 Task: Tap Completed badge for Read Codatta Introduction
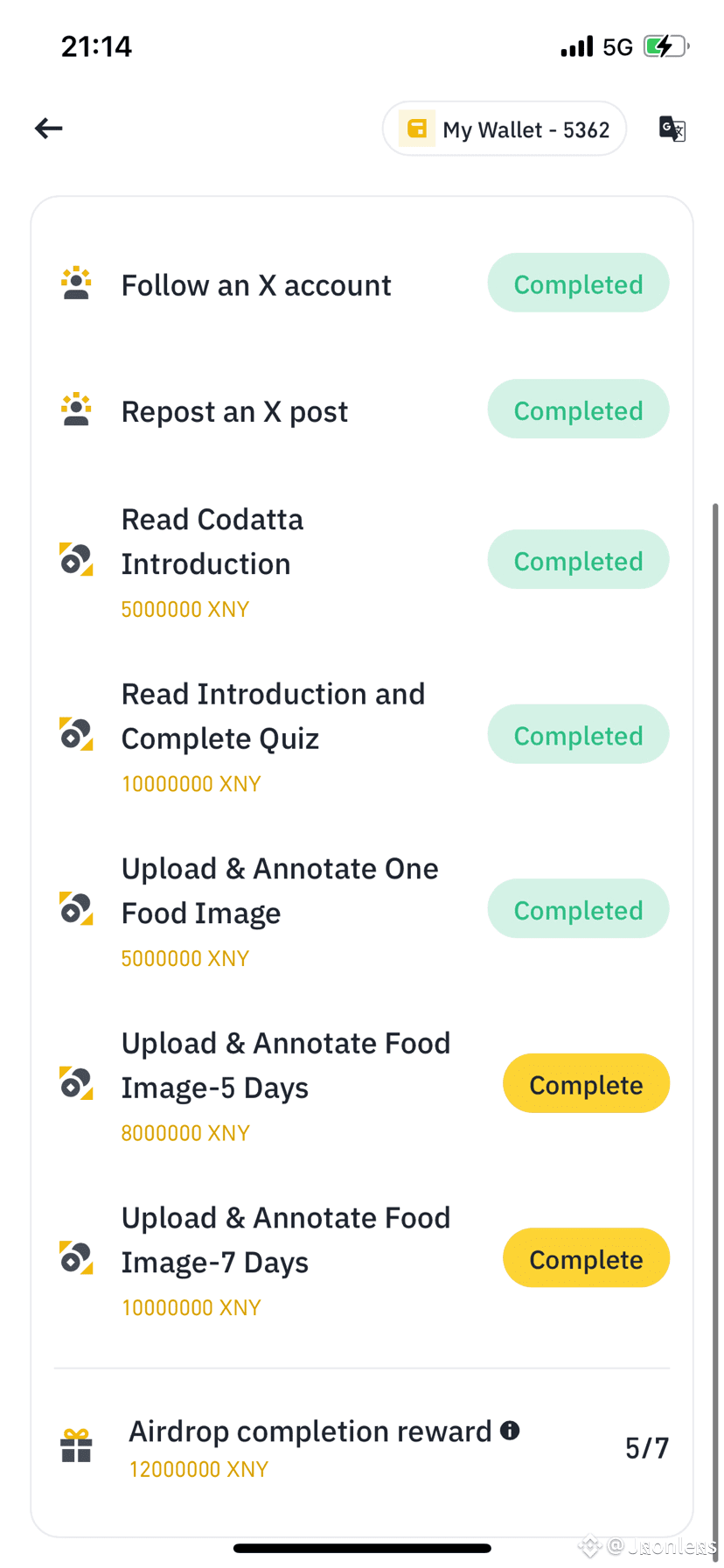pyautogui.click(x=578, y=560)
